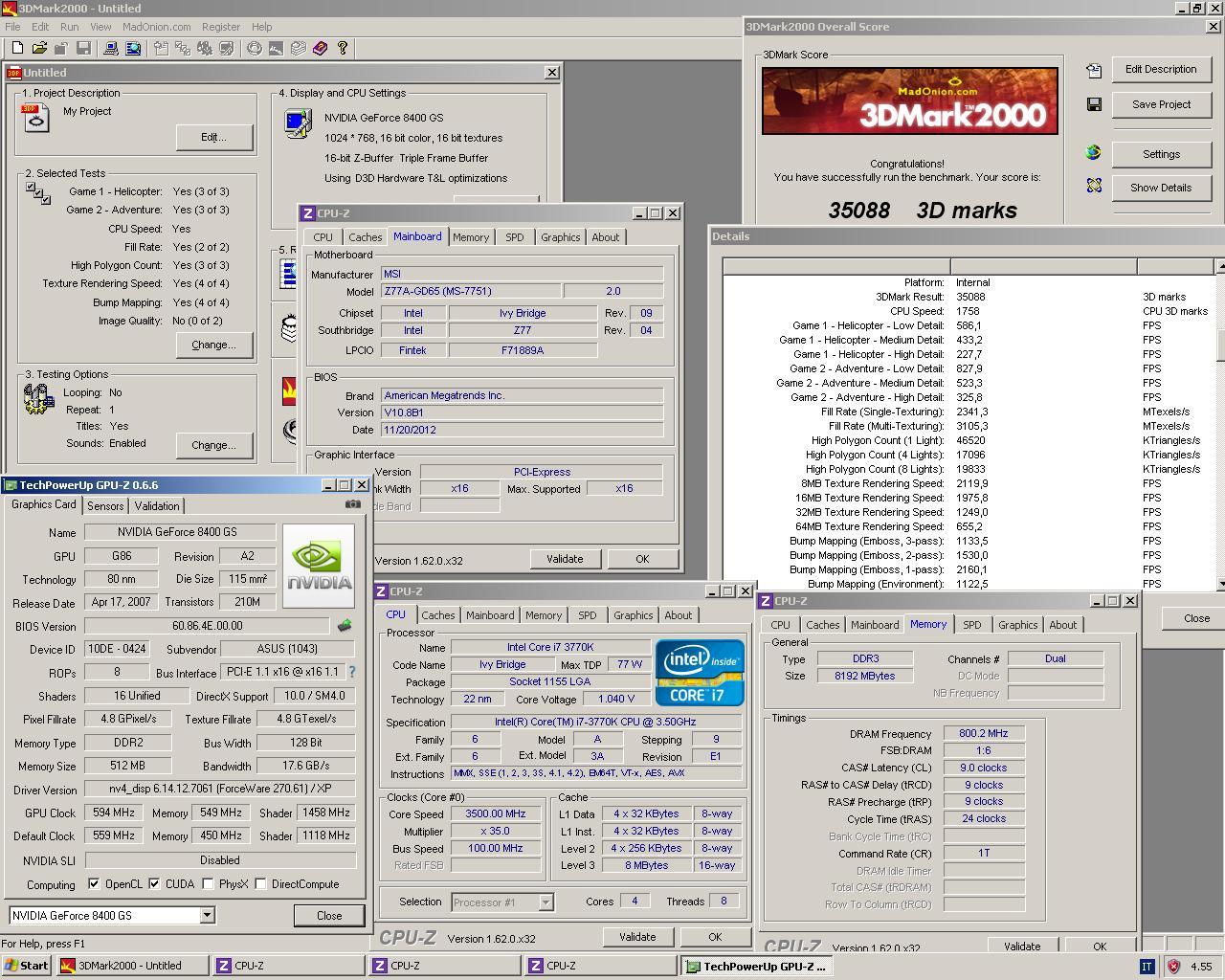The width and height of the screenshot is (1225, 980).
Task: Click the document icon beside Edit Description
Action: pos(1094,70)
